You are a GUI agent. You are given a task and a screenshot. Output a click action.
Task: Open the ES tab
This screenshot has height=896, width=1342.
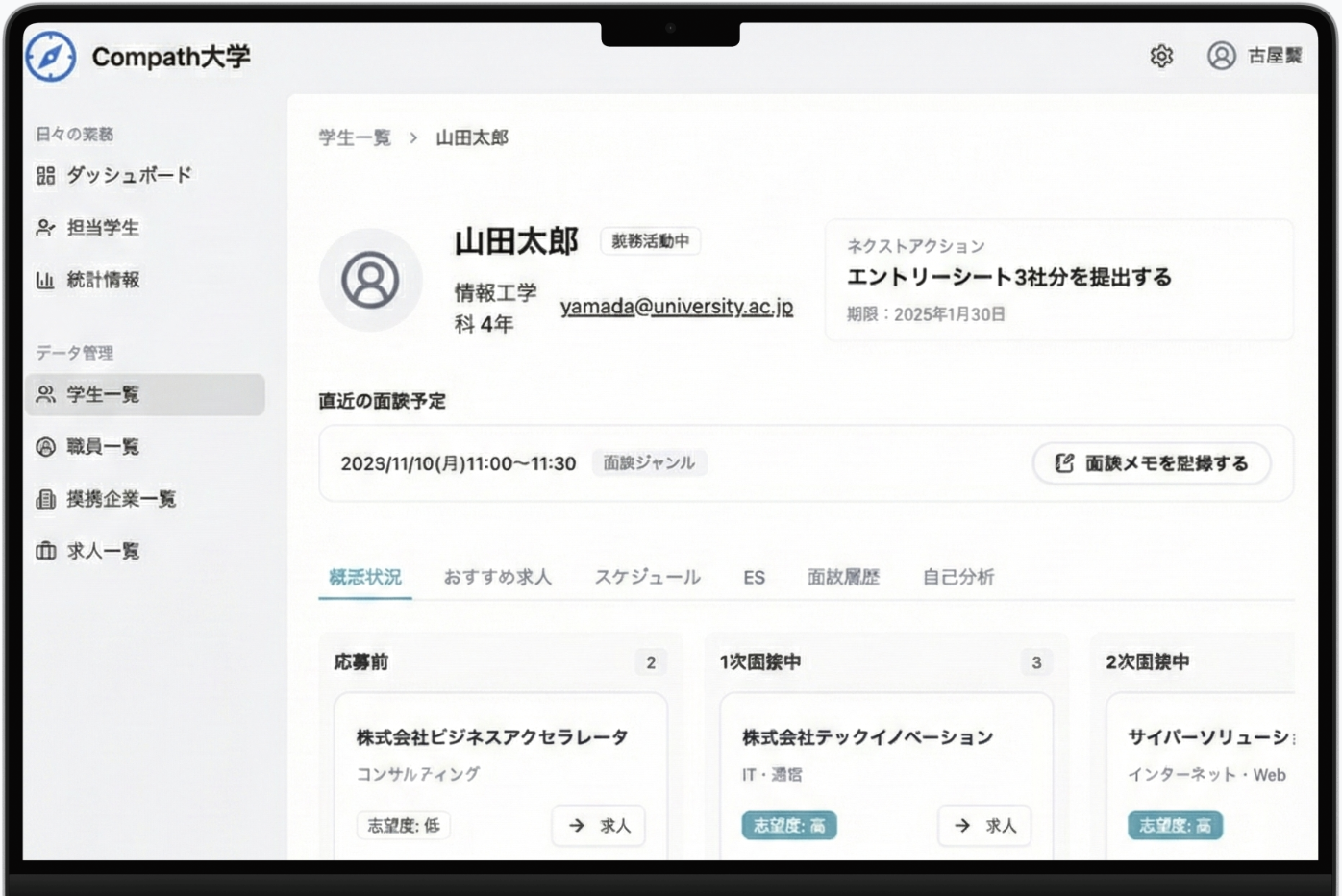coord(754,578)
